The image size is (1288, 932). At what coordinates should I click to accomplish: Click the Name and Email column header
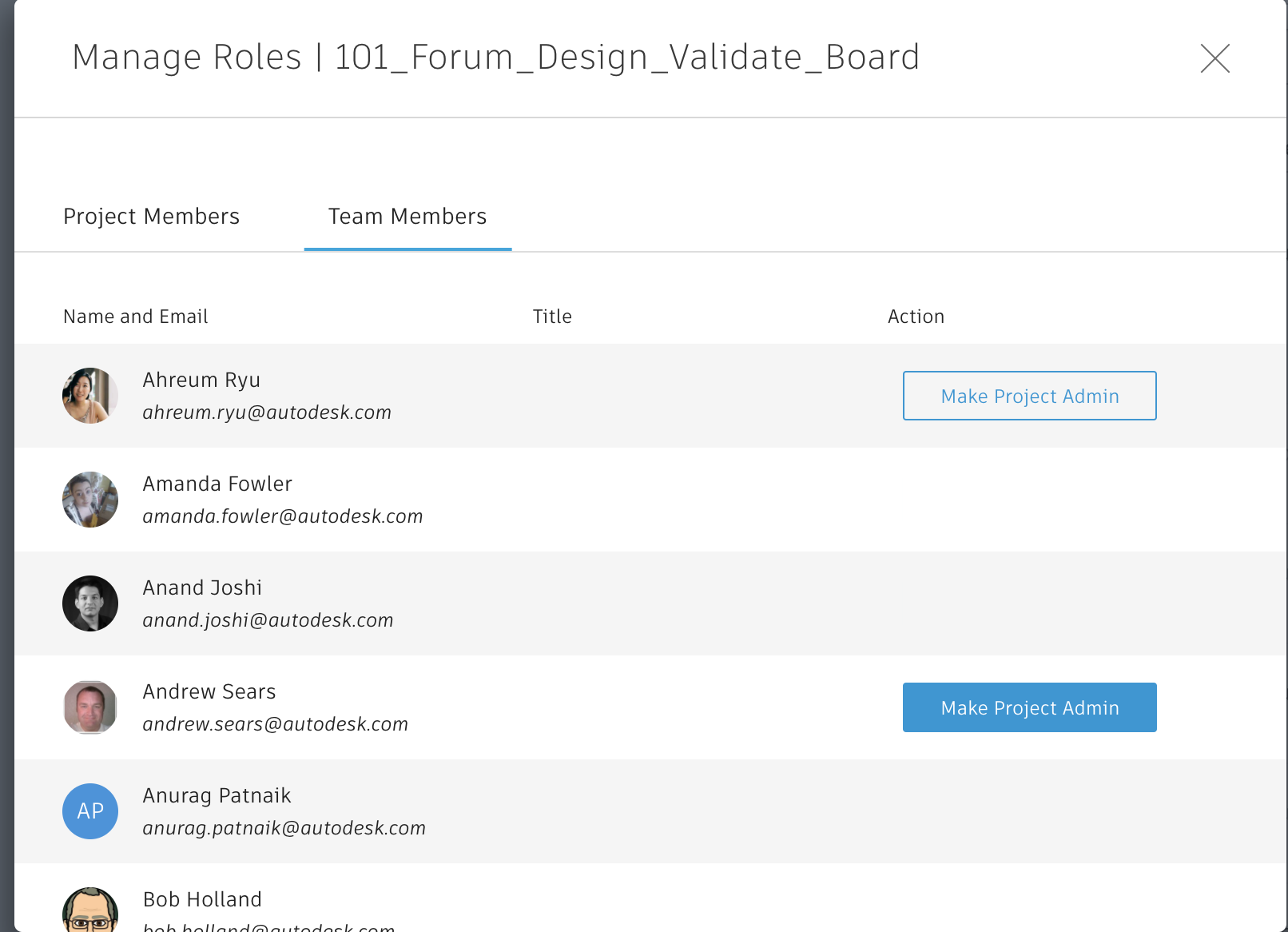136,317
